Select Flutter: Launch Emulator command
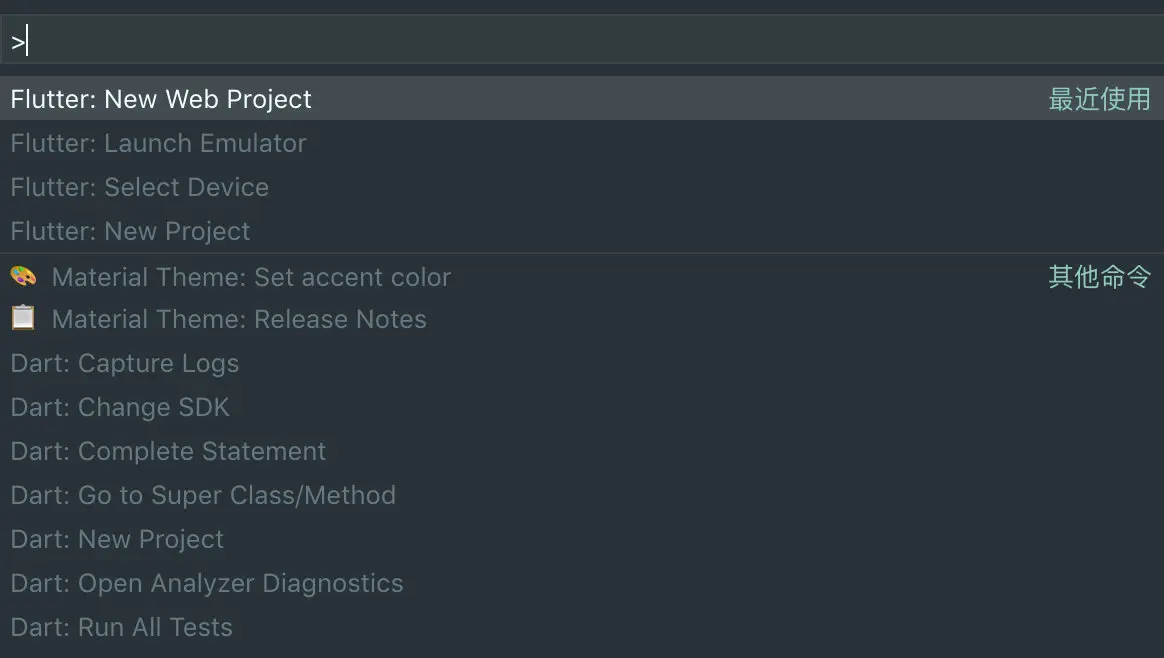Screen dimensions: 1164x658 (158, 143)
